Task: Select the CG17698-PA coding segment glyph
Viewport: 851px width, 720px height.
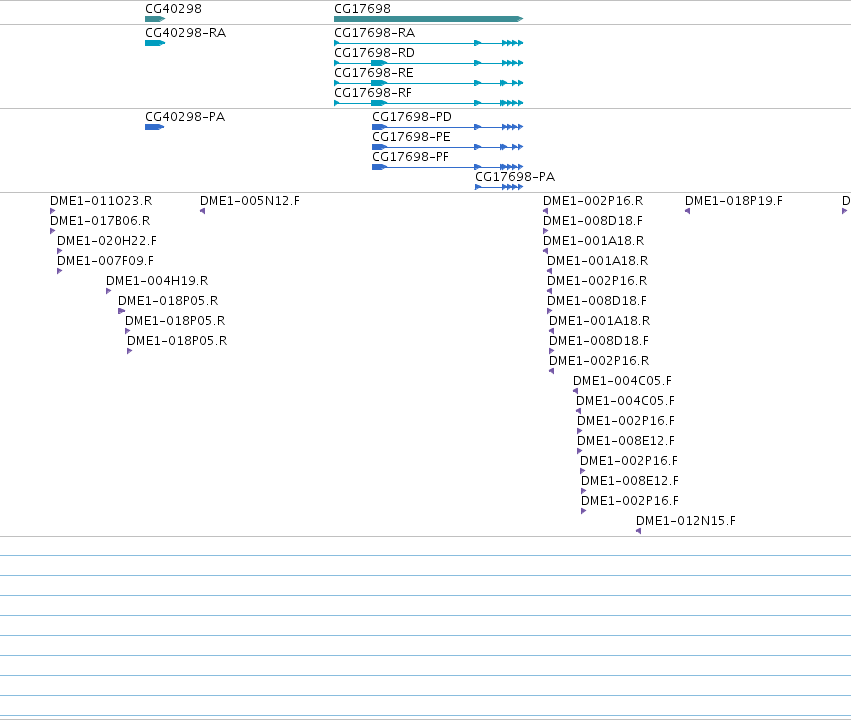Action: (499, 187)
